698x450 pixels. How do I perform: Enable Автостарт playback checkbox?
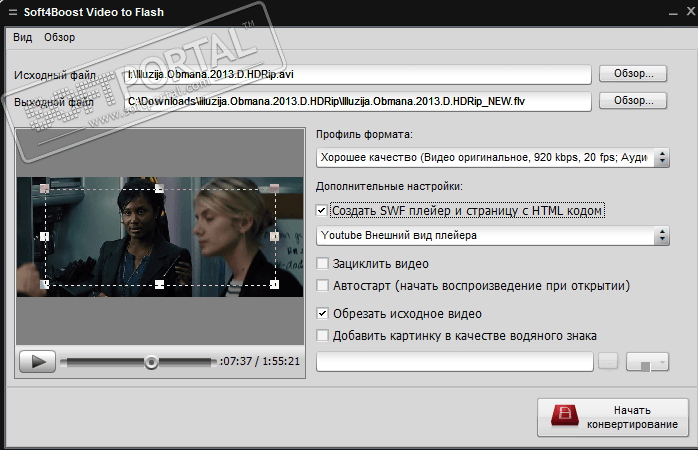pos(322,285)
